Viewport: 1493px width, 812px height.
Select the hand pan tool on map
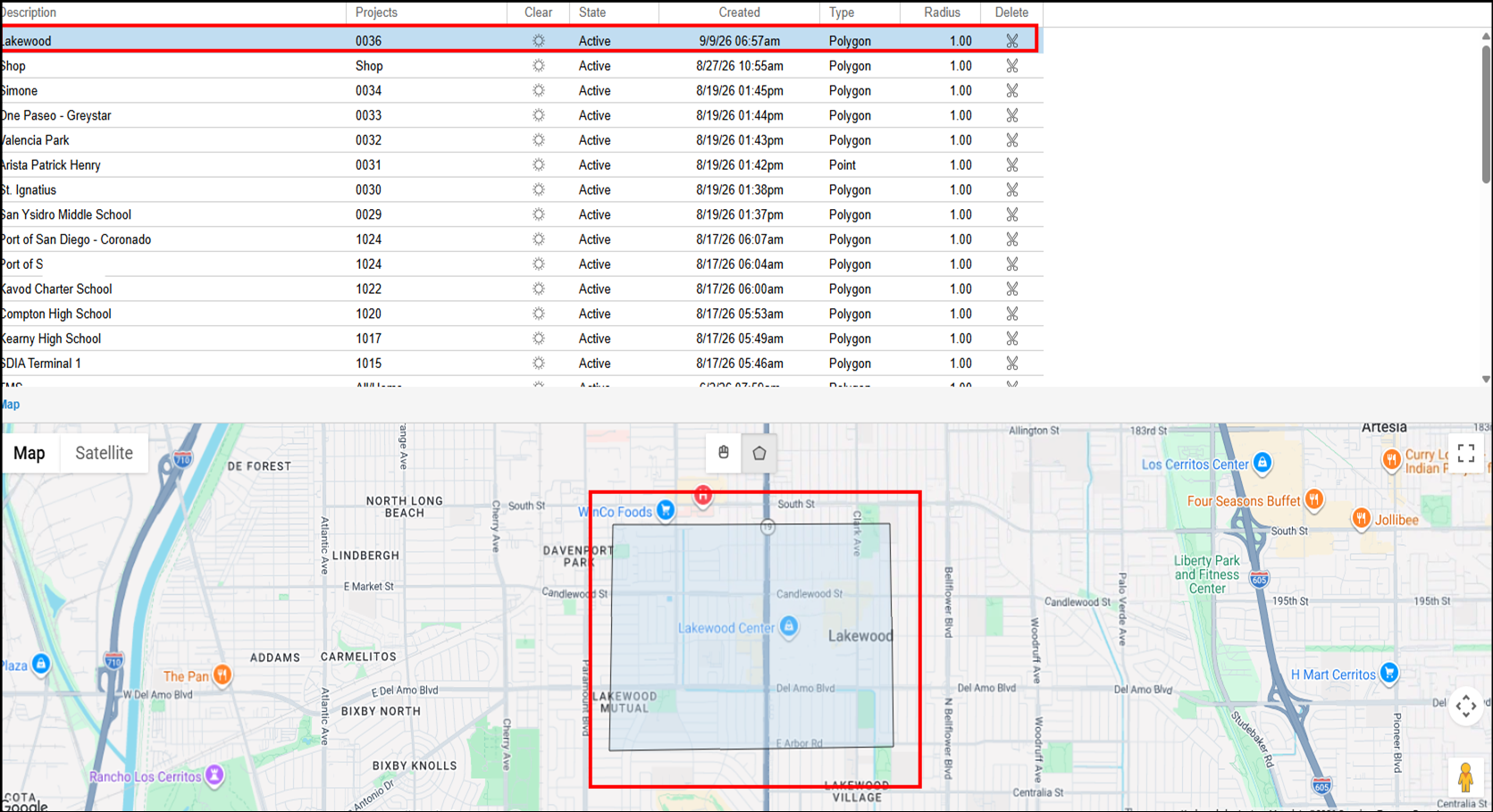tap(724, 453)
